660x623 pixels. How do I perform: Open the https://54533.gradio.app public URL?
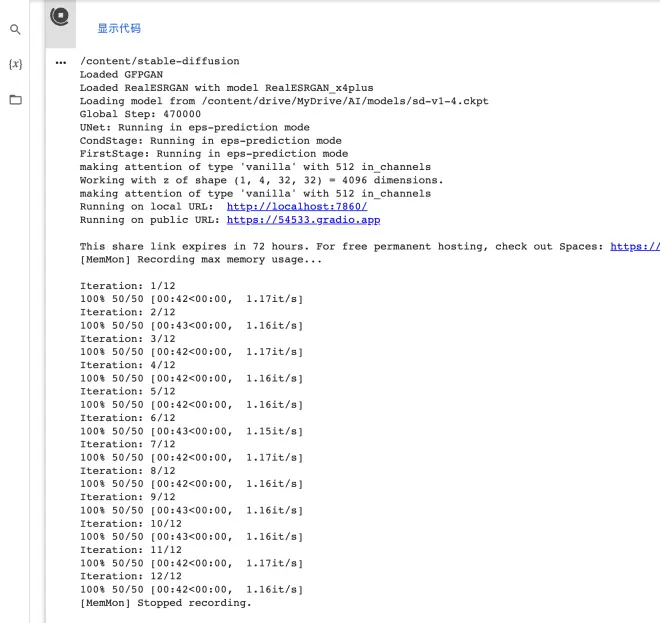click(303, 220)
